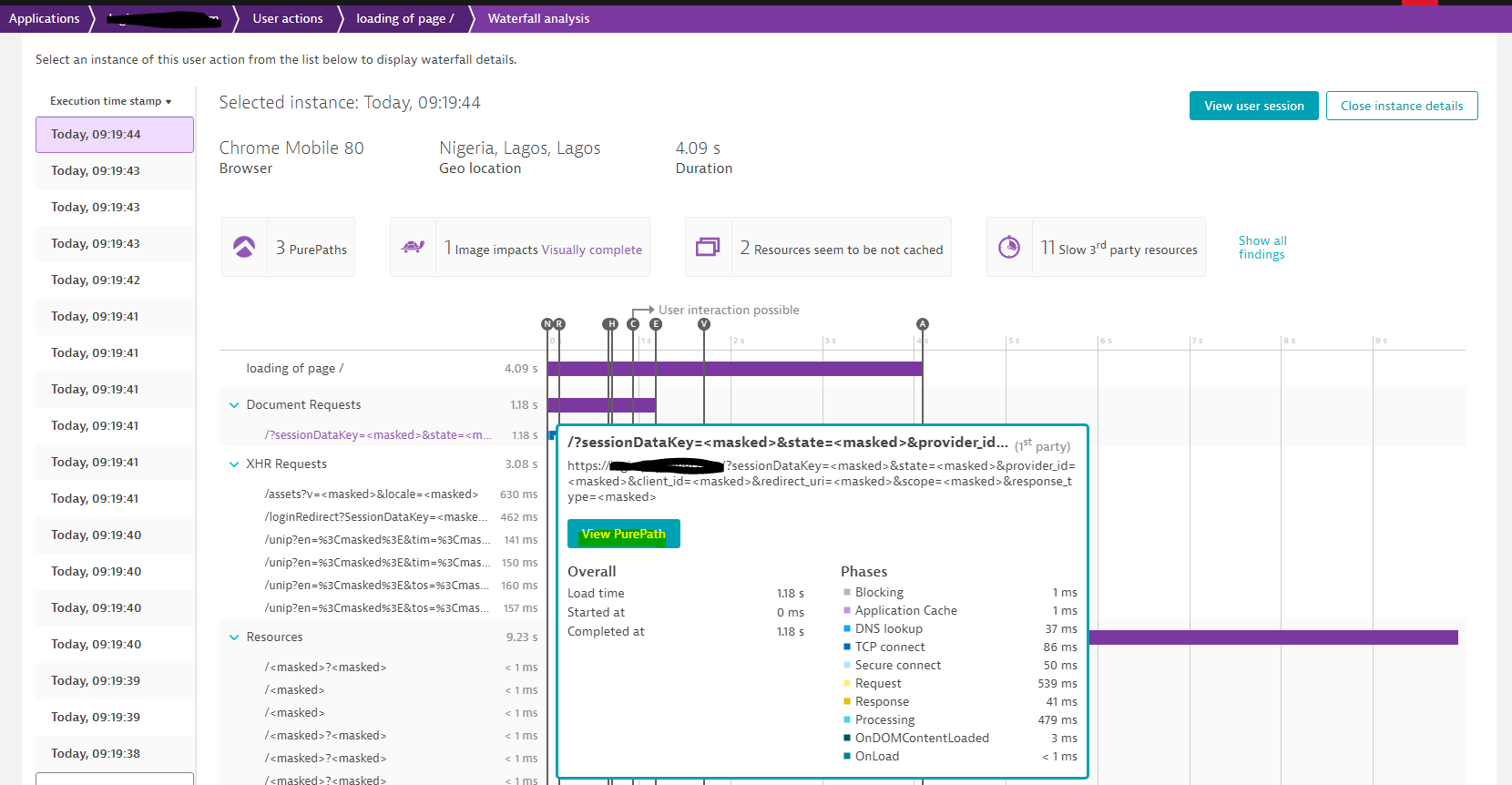Collapse the Resources section
1512x785 pixels.
(234, 637)
